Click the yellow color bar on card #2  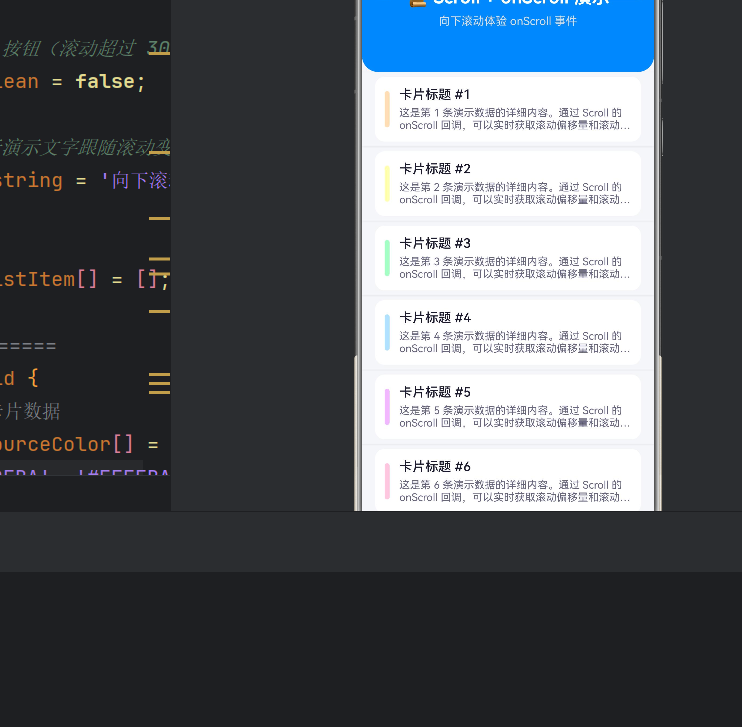coord(387,184)
